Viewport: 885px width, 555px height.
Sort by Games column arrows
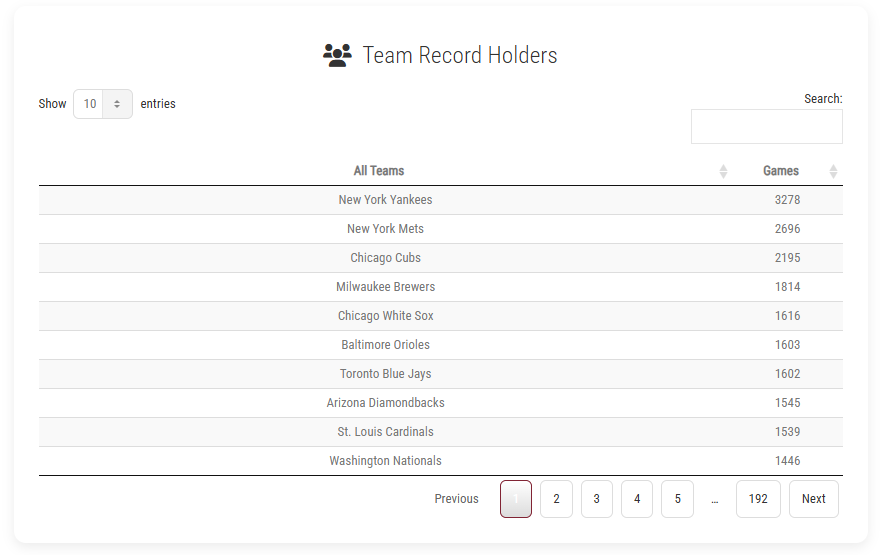(833, 172)
